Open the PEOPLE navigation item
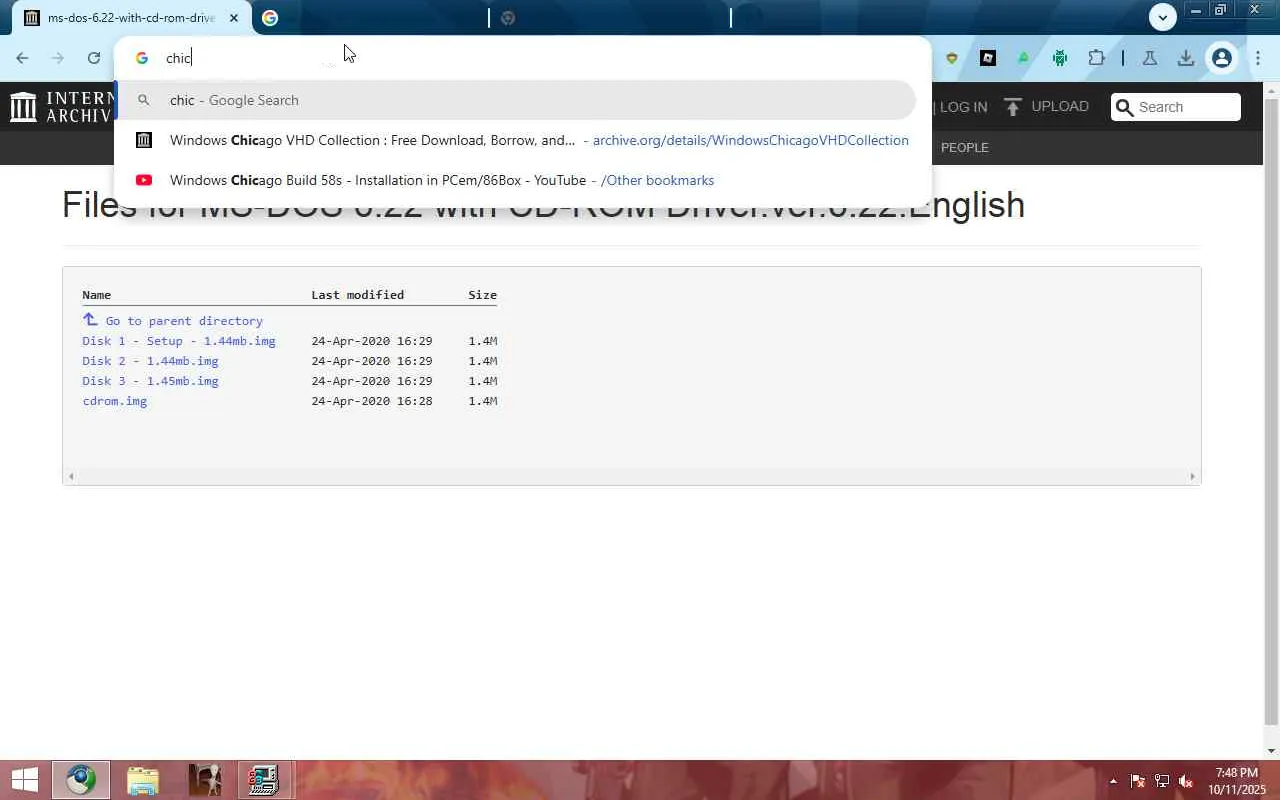The width and height of the screenshot is (1280, 800). point(964,147)
